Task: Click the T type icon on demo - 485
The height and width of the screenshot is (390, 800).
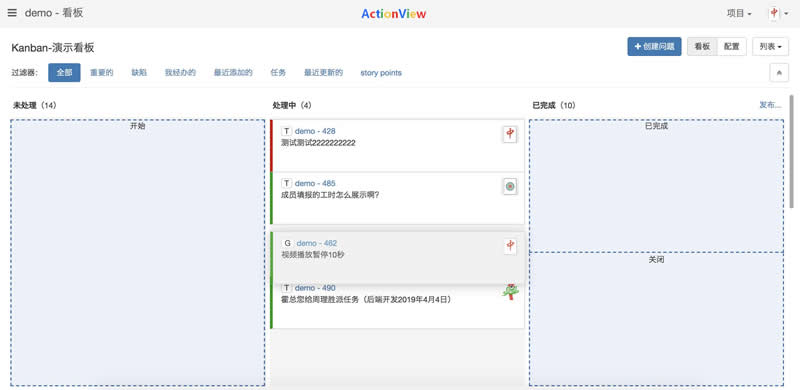Action: (287, 183)
